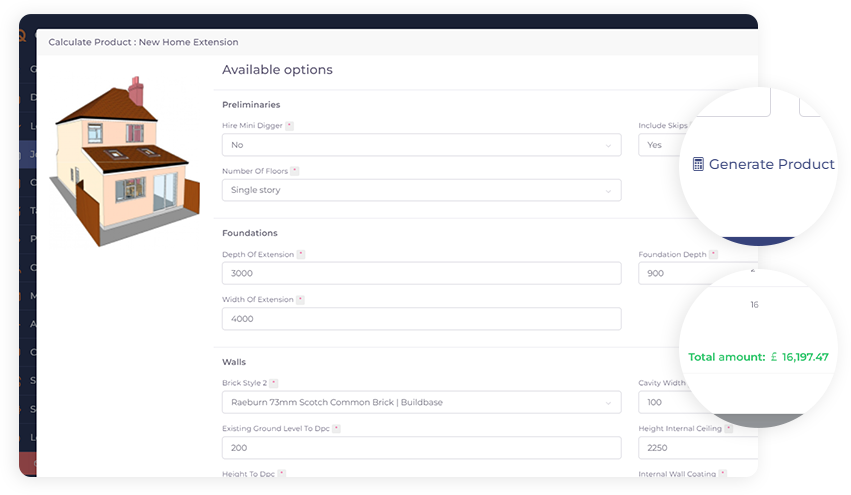Viewport: 851px width, 495px height.
Task: Expand the Number Of Floors dropdown
Action: click(x=420, y=190)
